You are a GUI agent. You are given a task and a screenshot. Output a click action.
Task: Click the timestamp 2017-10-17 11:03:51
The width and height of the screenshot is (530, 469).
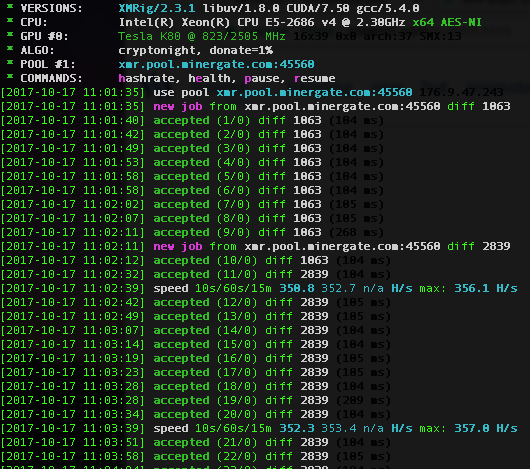coord(73,442)
